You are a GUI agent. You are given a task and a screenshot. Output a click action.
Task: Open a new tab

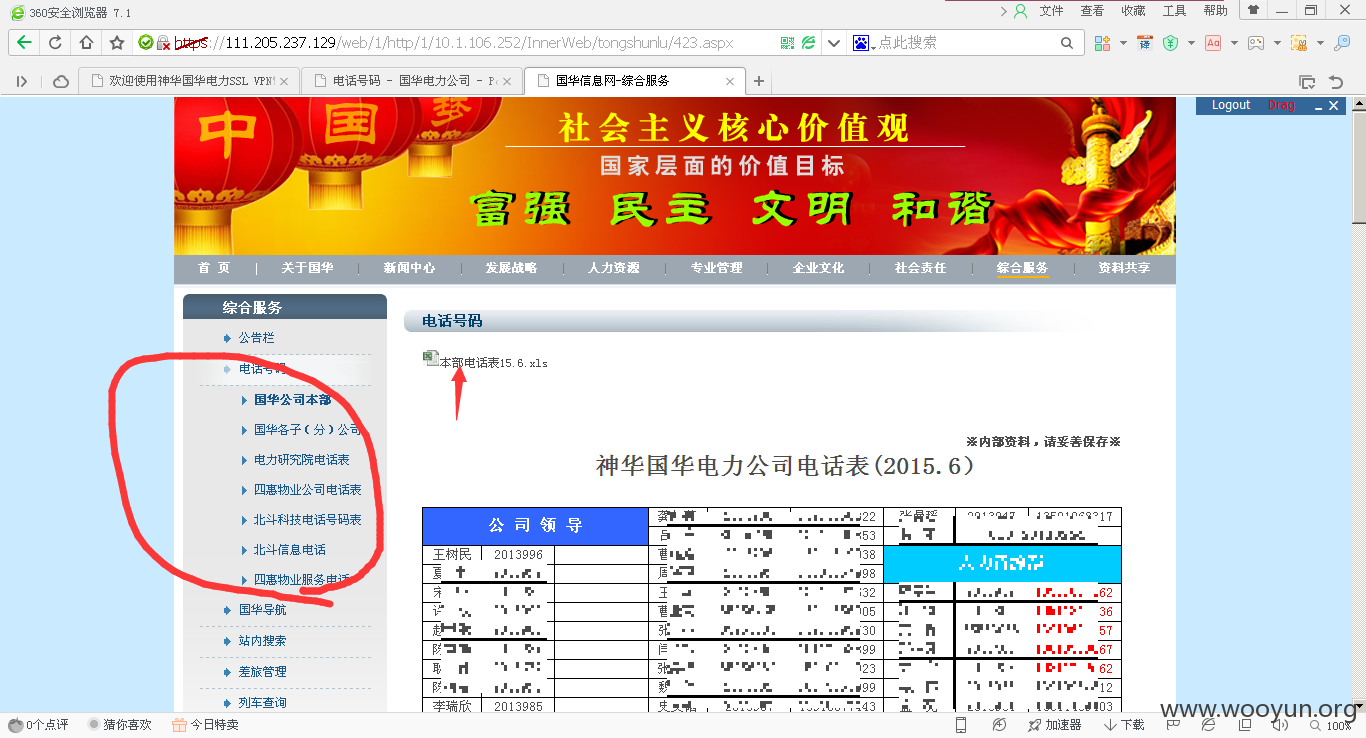(759, 81)
